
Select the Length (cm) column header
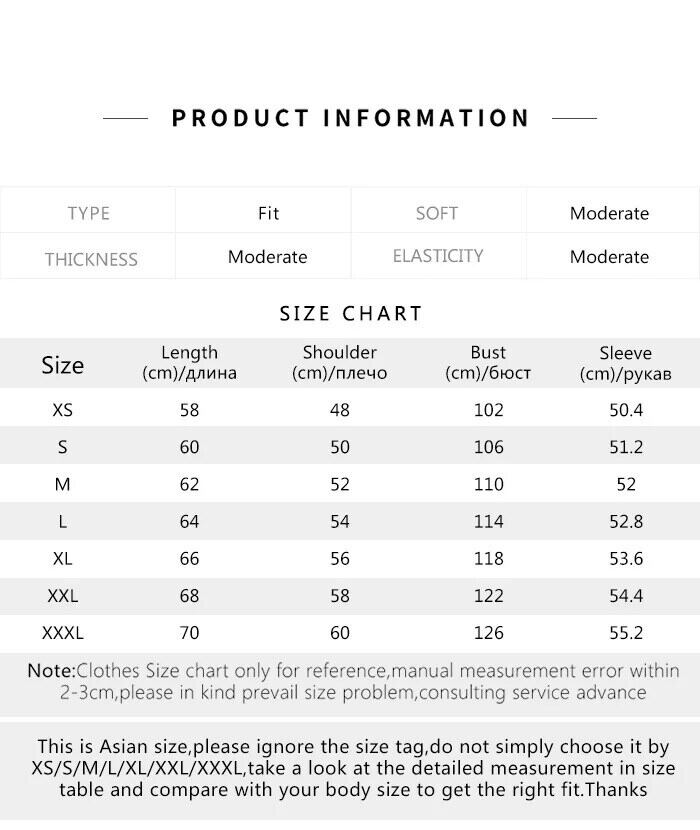(189, 363)
